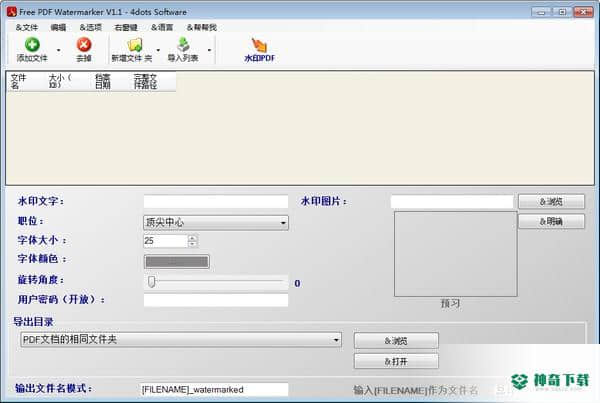Click the Add Folder (新增文件夹) icon

click(x=135, y=45)
